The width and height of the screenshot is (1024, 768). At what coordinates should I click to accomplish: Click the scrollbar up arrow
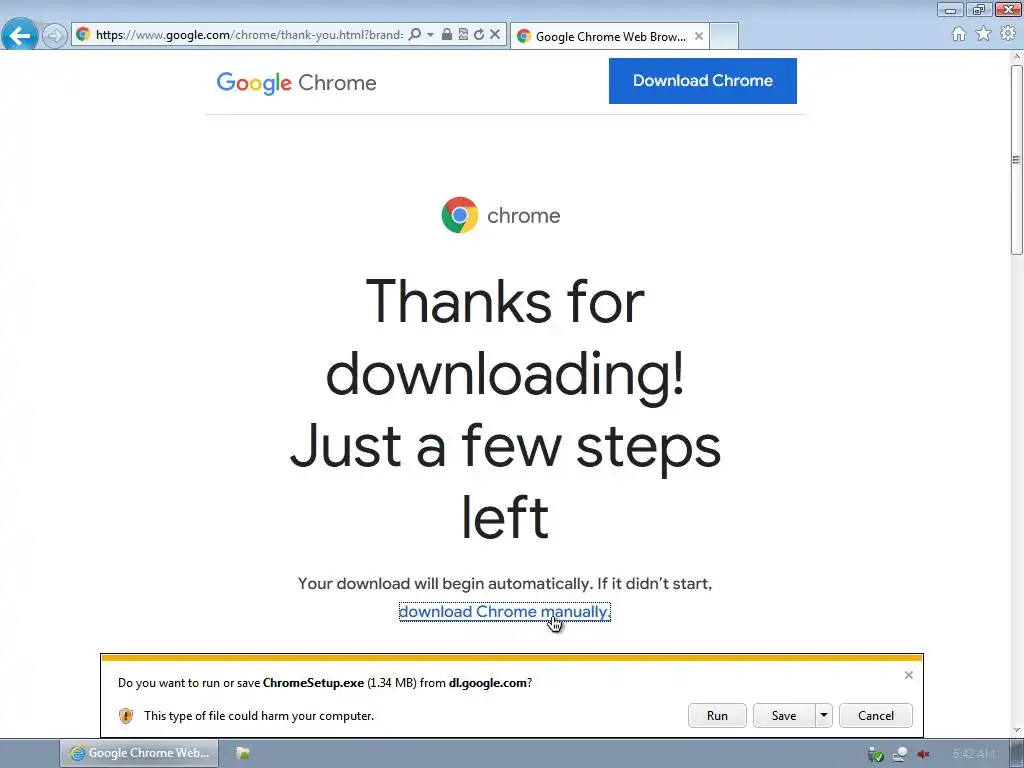coord(1016,57)
